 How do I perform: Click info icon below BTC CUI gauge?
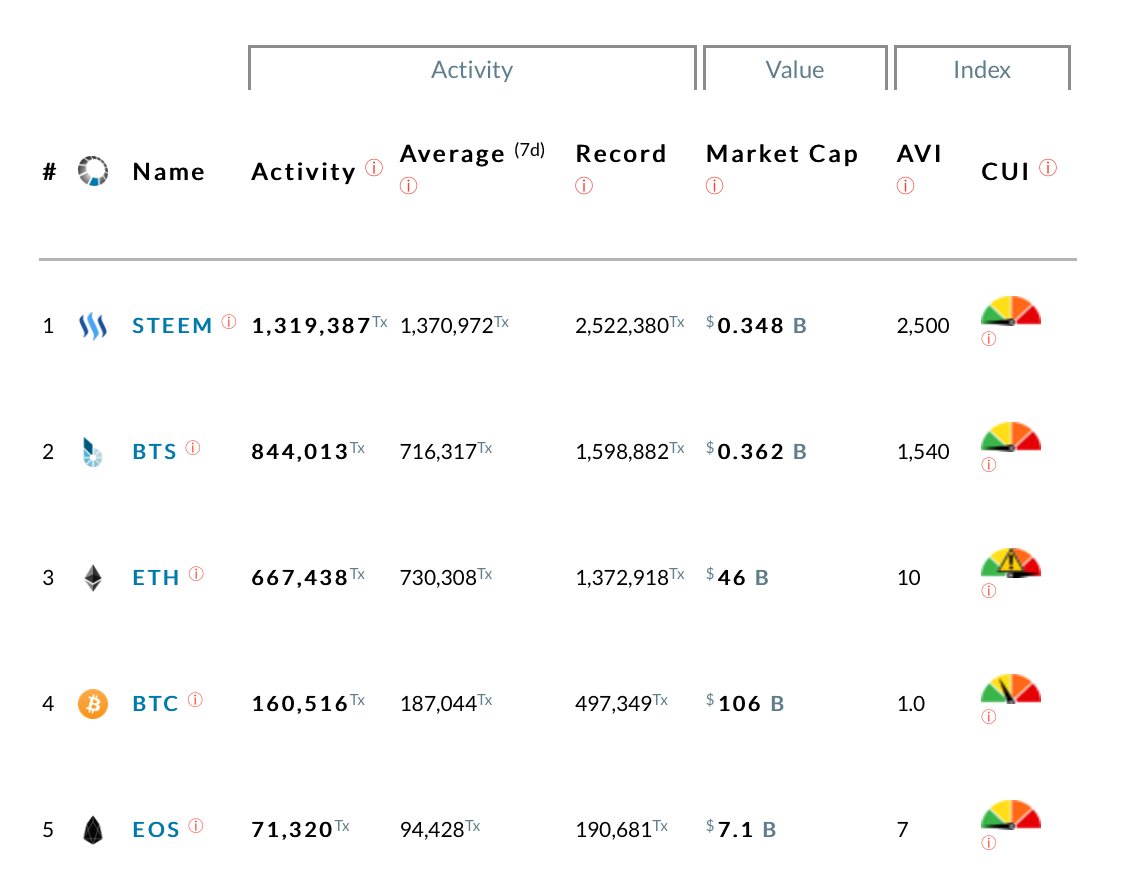[x=988, y=716]
